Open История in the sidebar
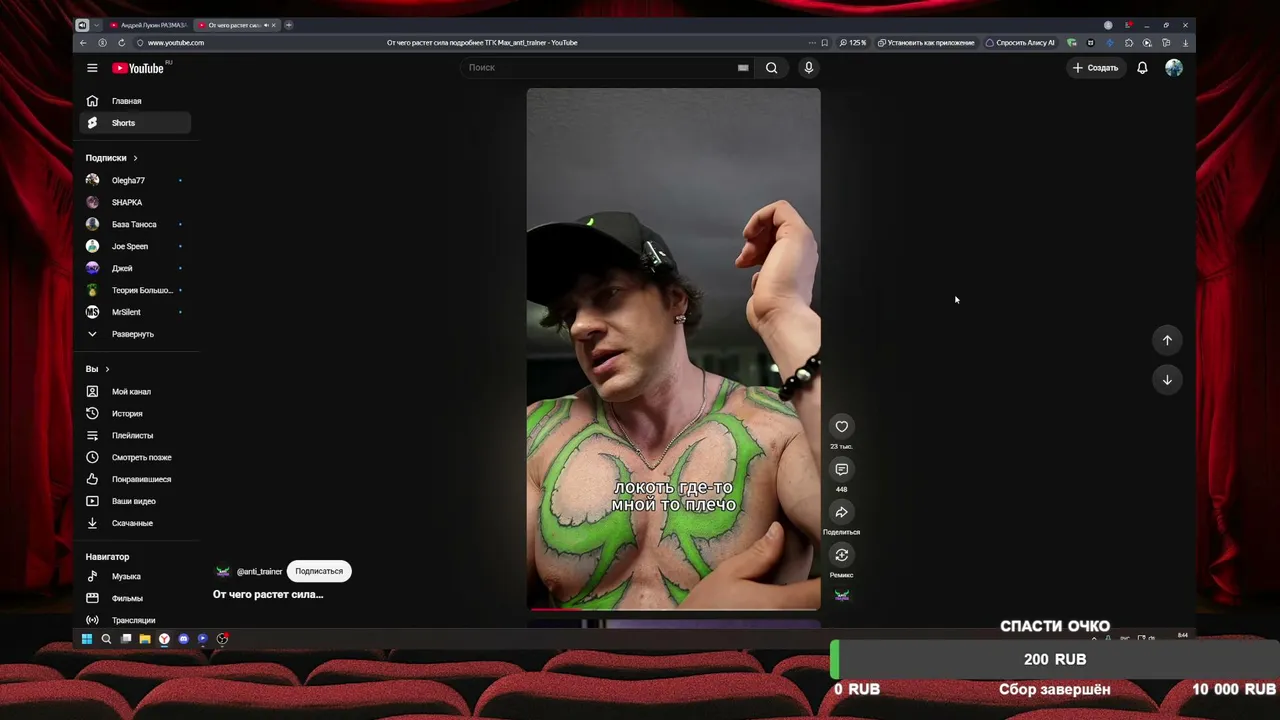This screenshot has width=1280, height=720. tap(135, 414)
